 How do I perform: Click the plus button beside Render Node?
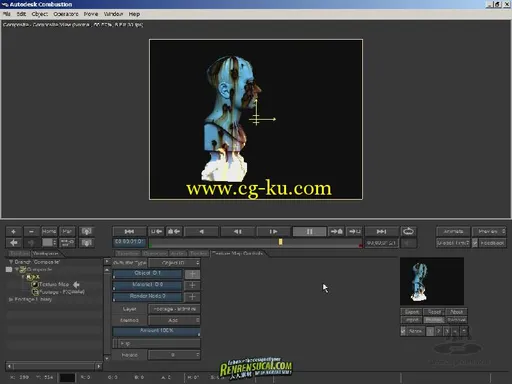(x=192, y=297)
